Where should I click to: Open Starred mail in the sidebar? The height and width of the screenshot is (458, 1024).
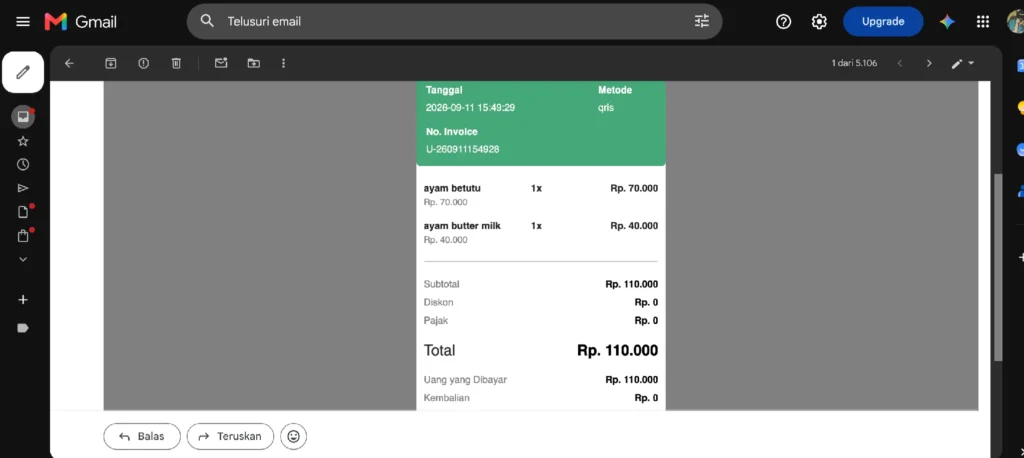pyautogui.click(x=23, y=141)
